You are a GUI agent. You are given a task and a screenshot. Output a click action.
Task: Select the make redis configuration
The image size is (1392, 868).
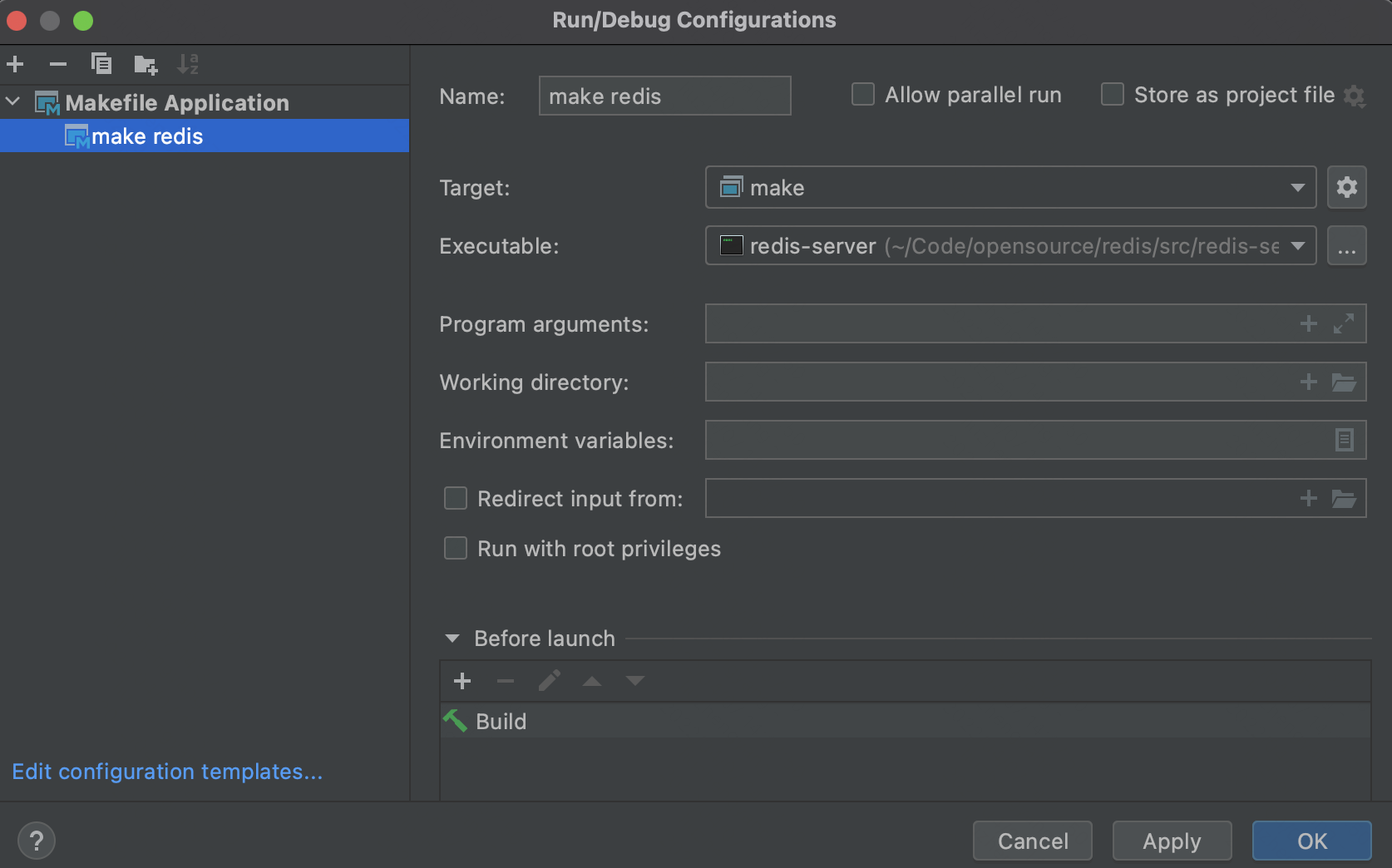[147, 136]
